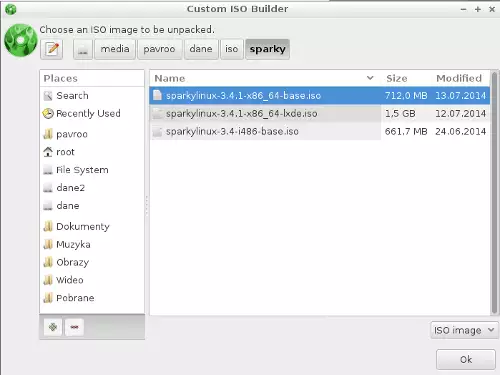
Task: Select the file name sparkylinux-3.4.1-x86_64-lxde.iso
Action: (x=242, y=114)
